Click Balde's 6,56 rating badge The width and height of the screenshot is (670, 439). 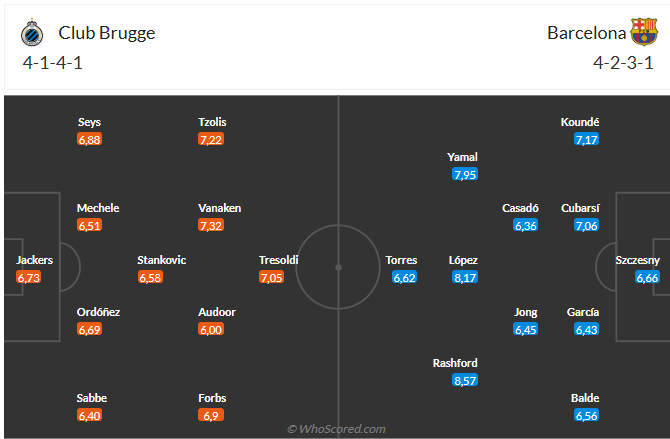point(586,415)
